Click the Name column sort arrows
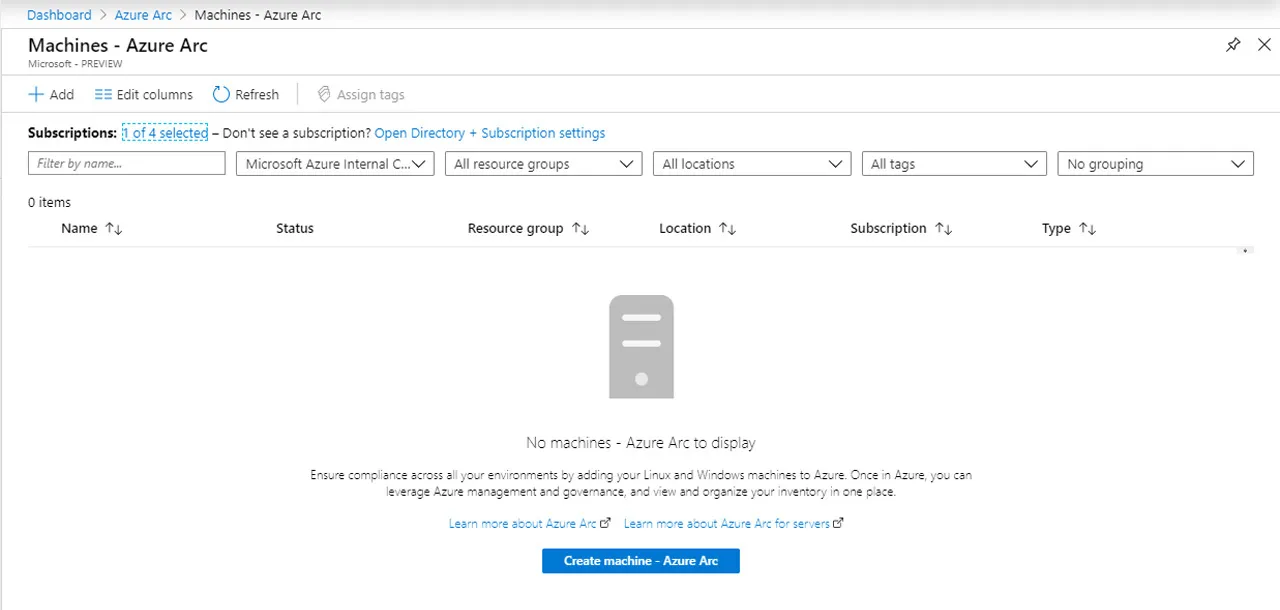Viewport: 1280px width, 610px height. [113, 228]
